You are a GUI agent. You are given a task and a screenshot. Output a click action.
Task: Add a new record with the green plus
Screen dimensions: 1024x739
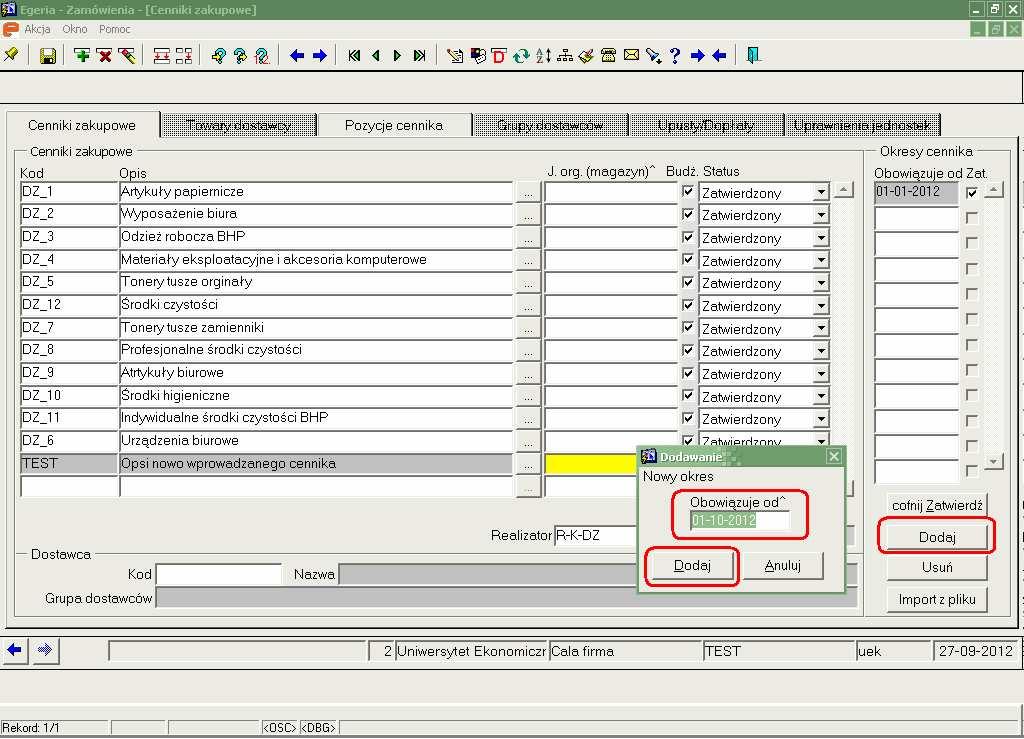[82, 55]
